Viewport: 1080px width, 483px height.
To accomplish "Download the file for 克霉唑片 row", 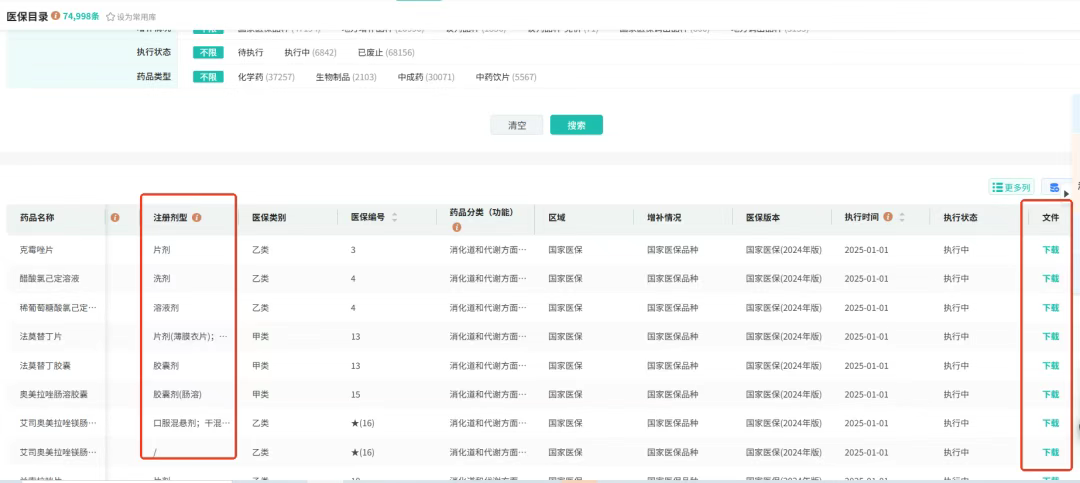I will pos(1050,250).
